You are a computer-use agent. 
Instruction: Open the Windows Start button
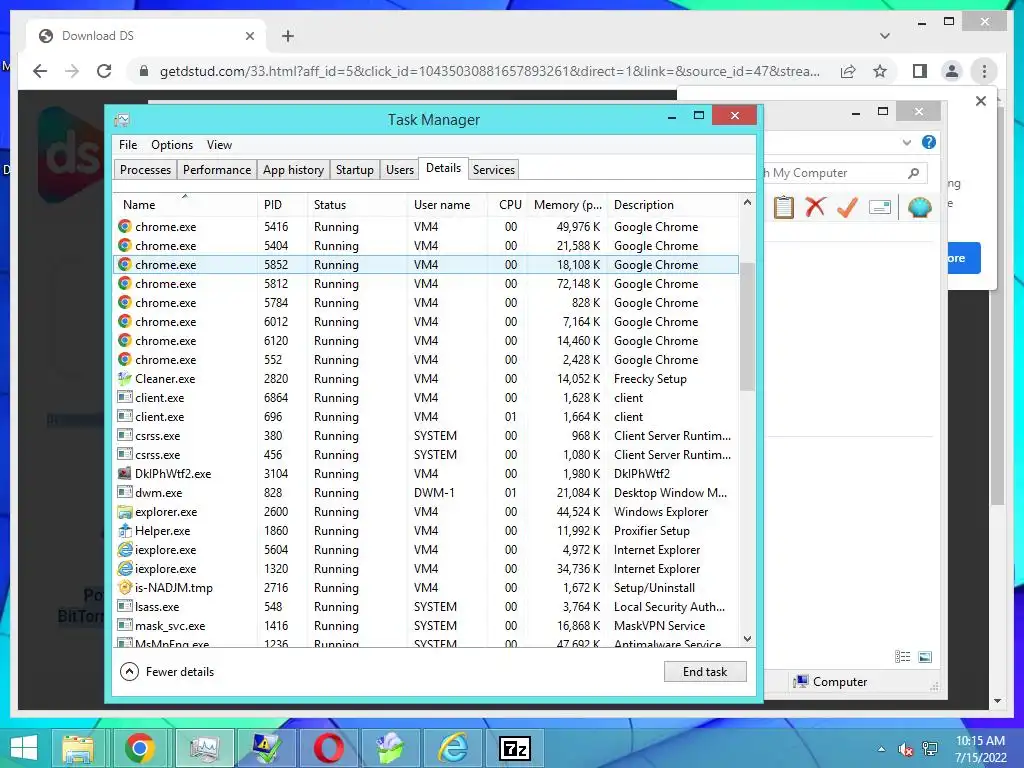[24, 748]
